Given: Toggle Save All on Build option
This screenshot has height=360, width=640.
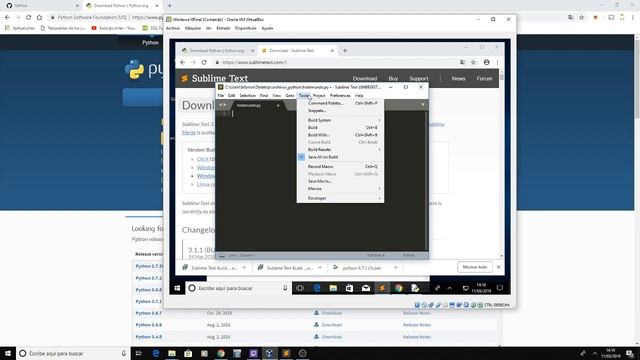Looking at the screenshot, I should 340,157.
